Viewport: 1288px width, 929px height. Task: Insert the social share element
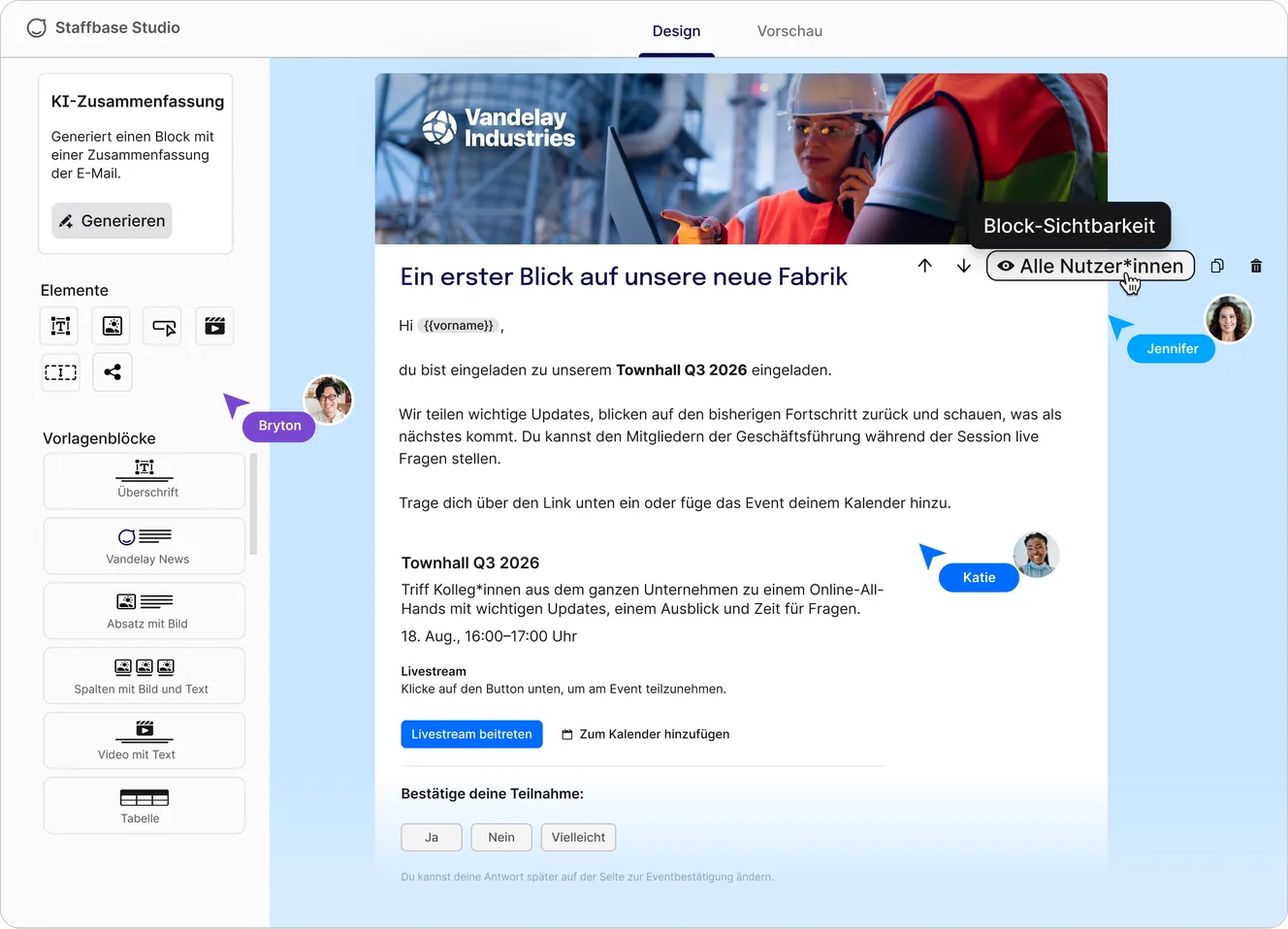click(112, 372)
